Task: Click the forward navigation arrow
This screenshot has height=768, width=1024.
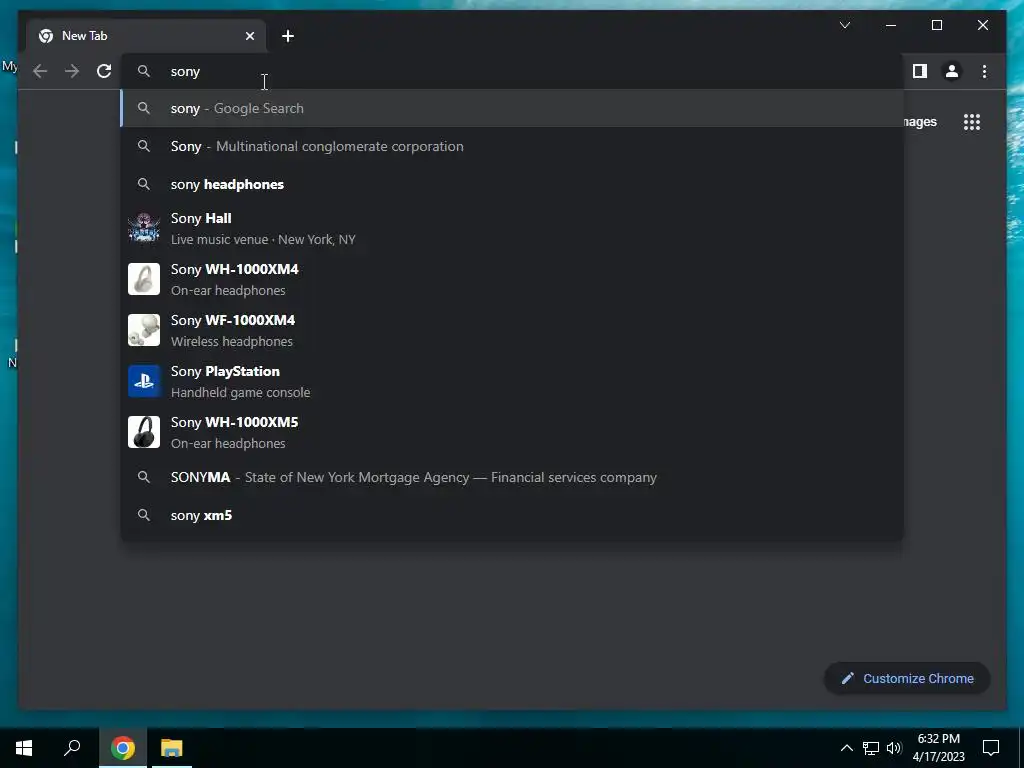Action: click(72, 71)
